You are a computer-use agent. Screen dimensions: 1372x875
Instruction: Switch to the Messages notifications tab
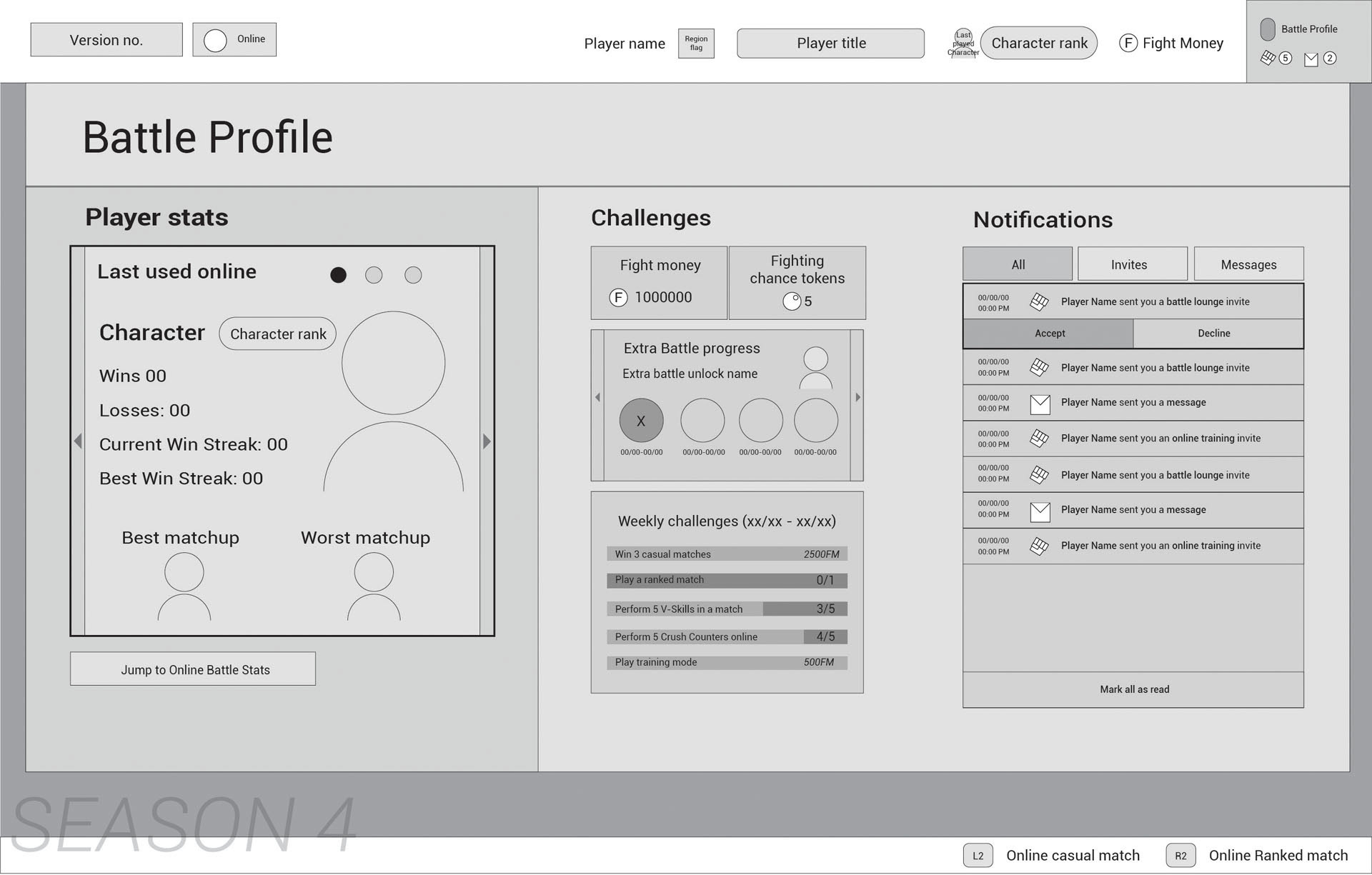1248,264
